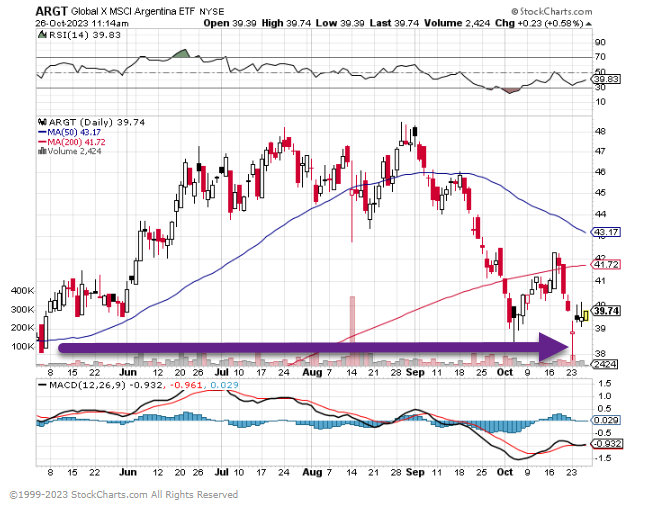Click the red MA(200) 41.72 legend entry
The image size is (671, 521).
point(71,142)
